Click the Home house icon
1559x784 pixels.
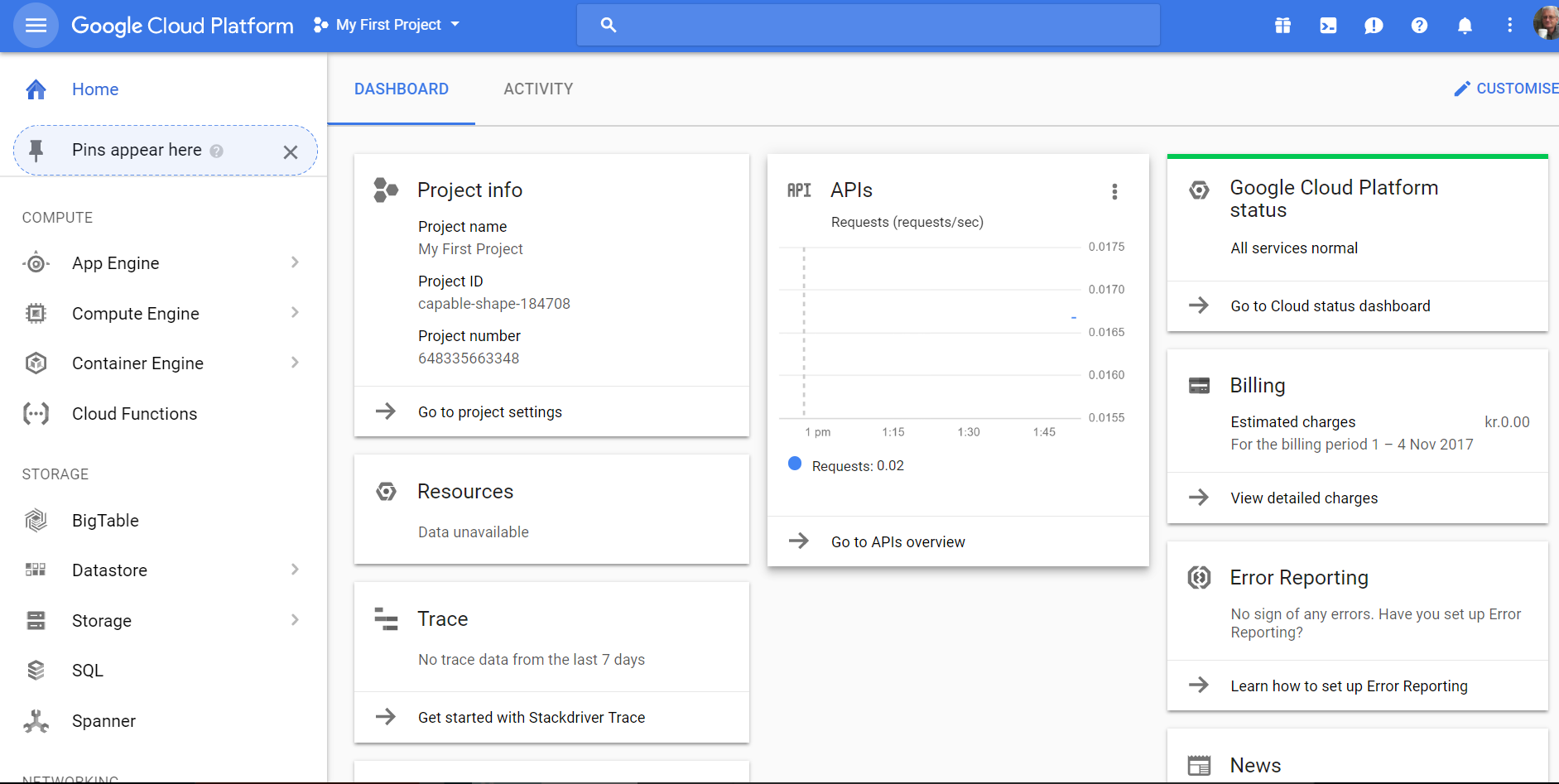coord(36,89)
